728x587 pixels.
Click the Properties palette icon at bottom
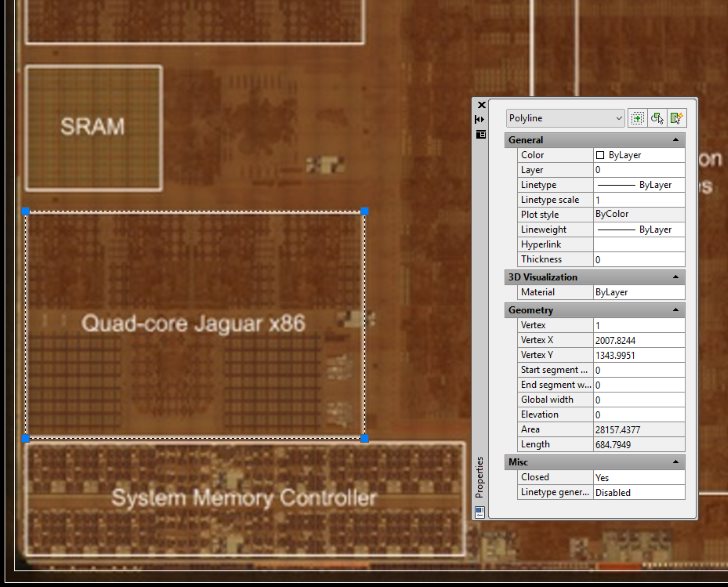point(480,512)
